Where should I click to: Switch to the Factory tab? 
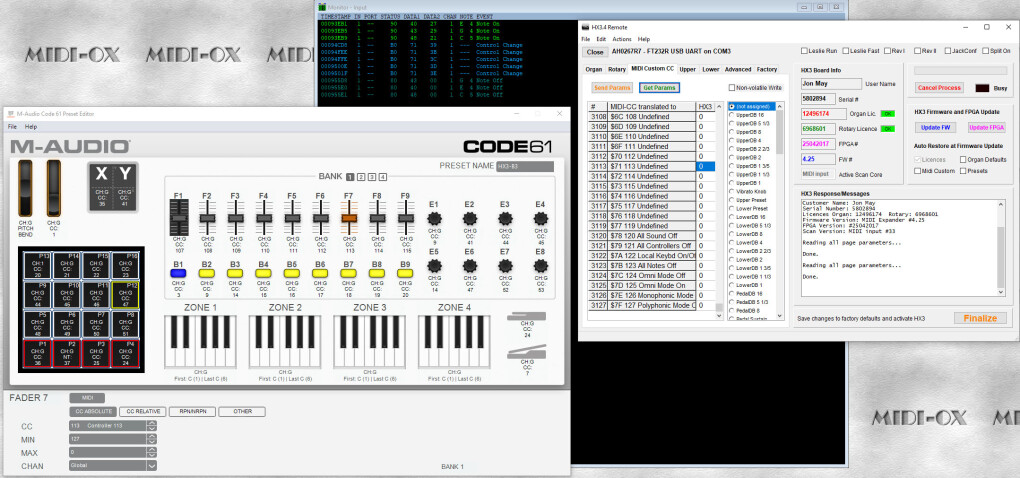click(767, 69)
